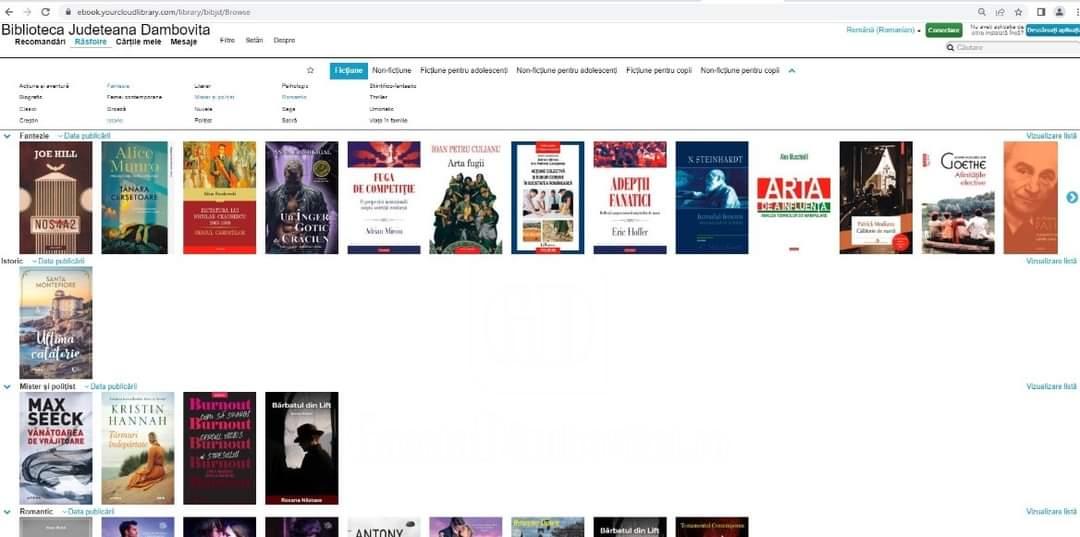The height and width of the screenshot is (537, 1080).
Task: Switch to Ficțiune pentru copii category
Action: (x=659, y=70)
